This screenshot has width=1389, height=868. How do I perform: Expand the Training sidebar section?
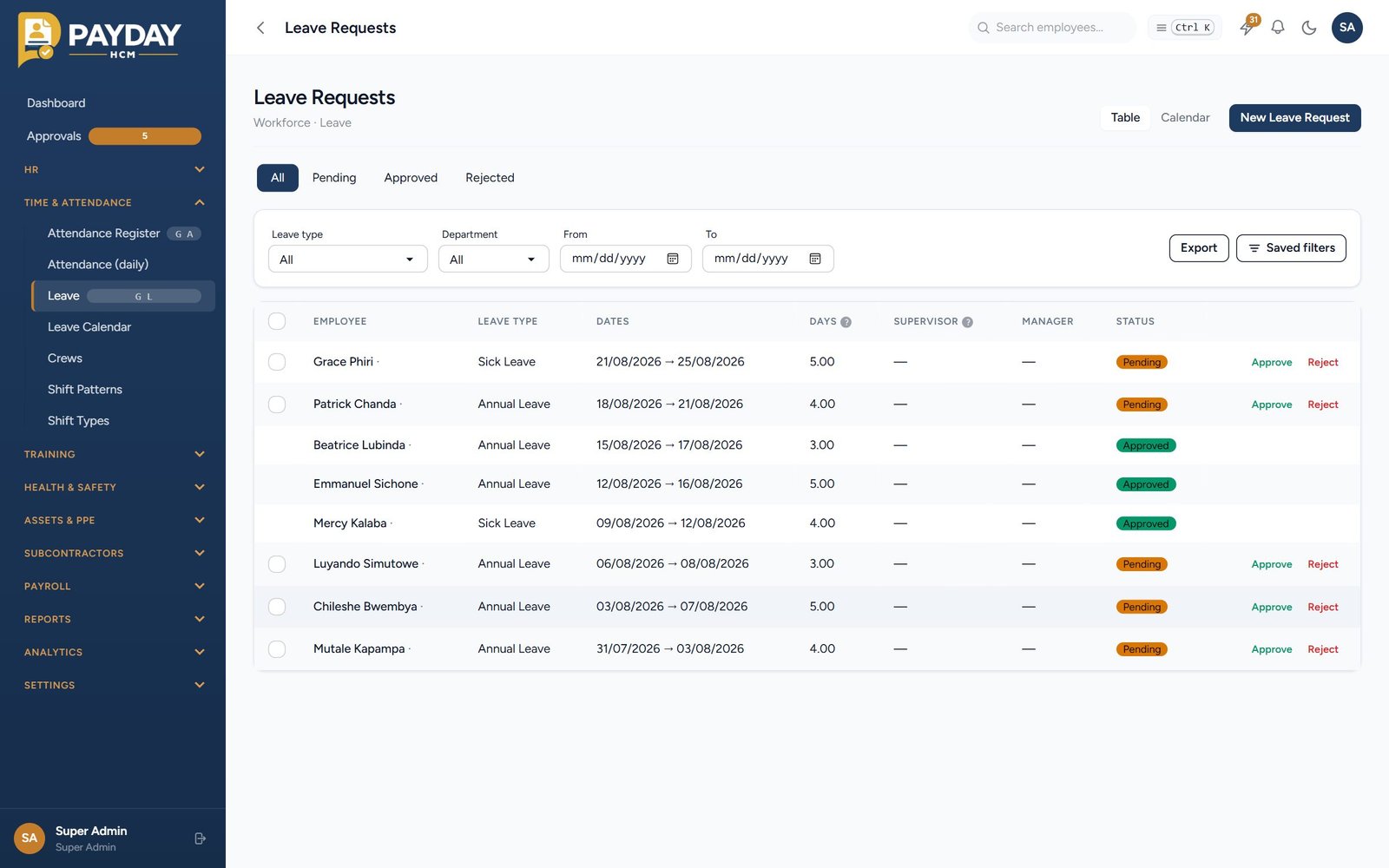tap(113, 454)
